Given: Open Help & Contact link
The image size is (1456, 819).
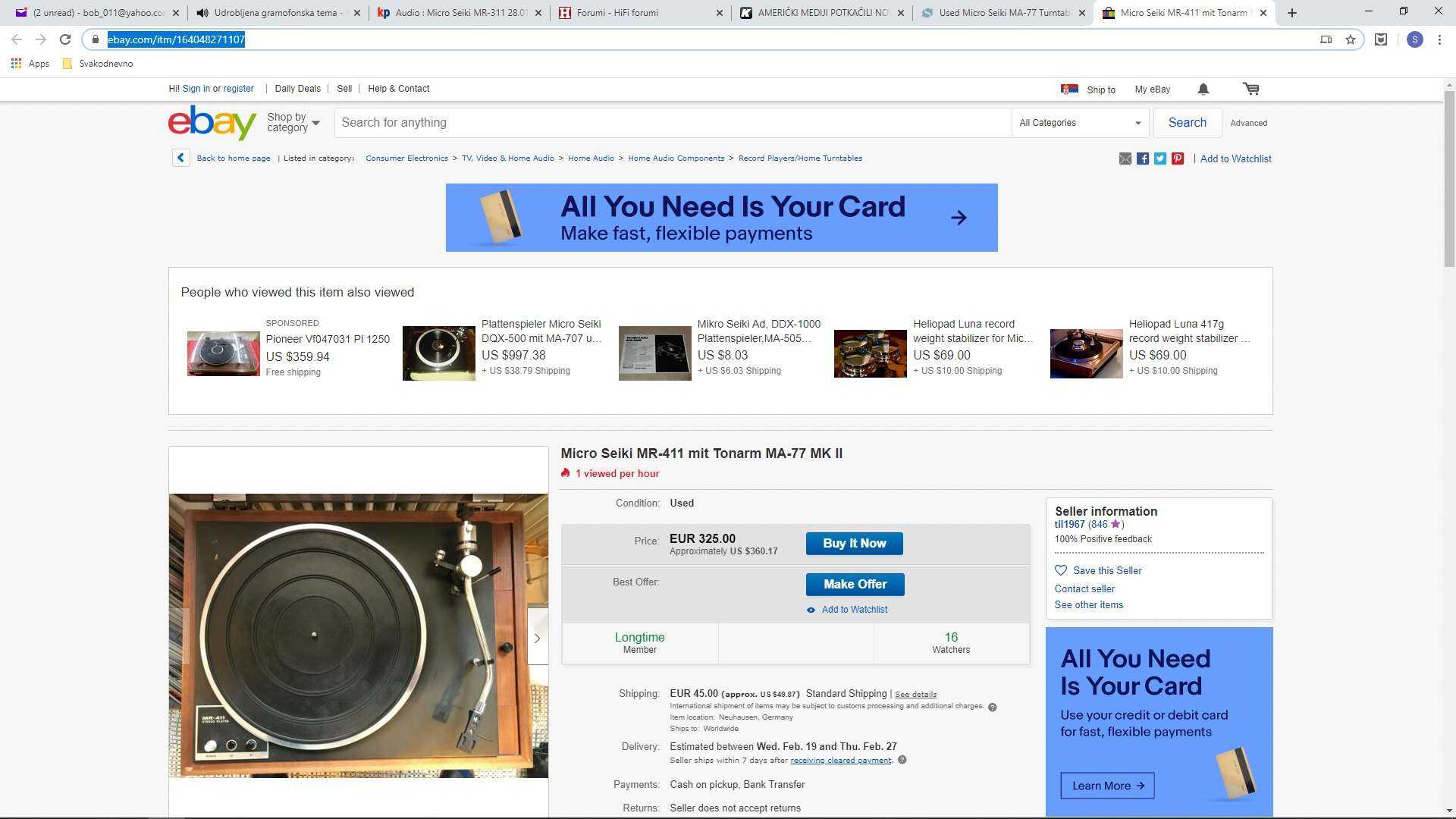Looking at the screenshot, I should 398,89.
